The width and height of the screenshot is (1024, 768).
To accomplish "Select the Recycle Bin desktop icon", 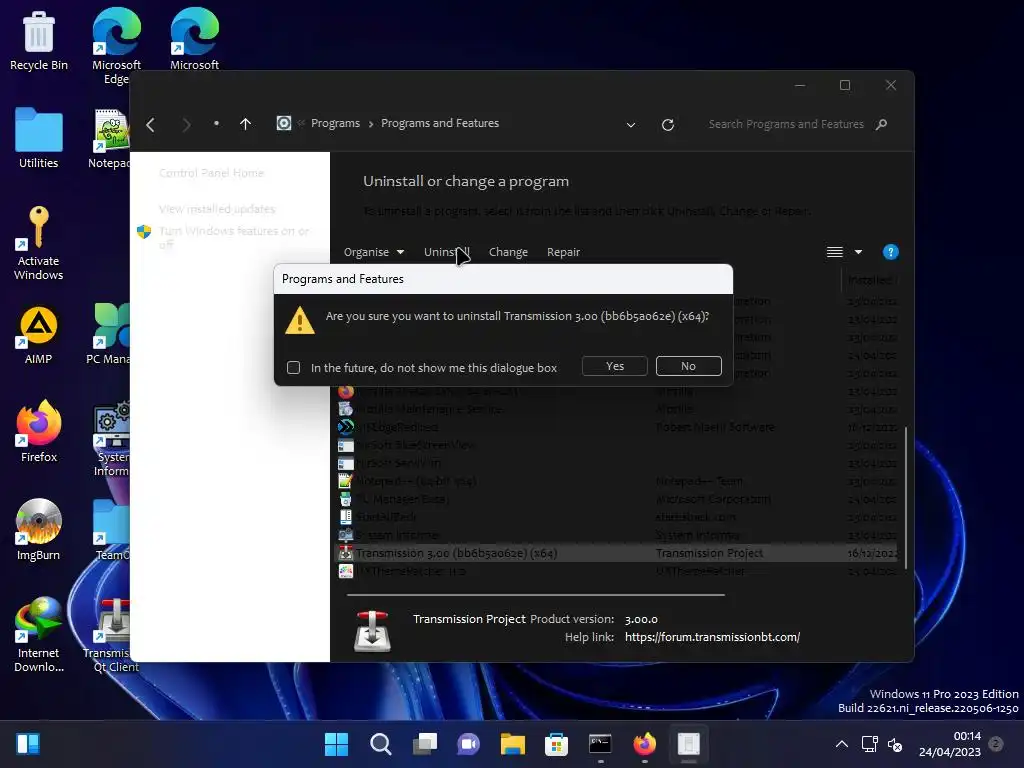I will [39, 41].
